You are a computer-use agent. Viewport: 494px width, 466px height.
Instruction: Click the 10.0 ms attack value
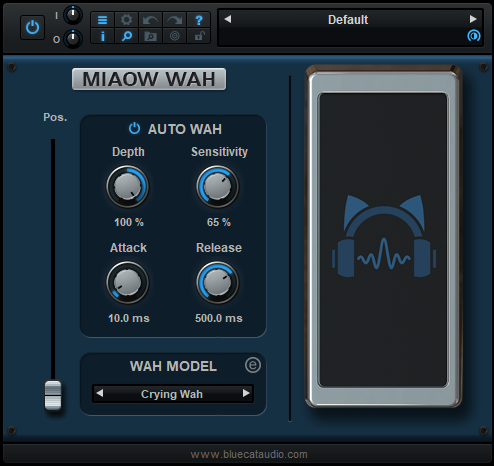tap(129, 318)
